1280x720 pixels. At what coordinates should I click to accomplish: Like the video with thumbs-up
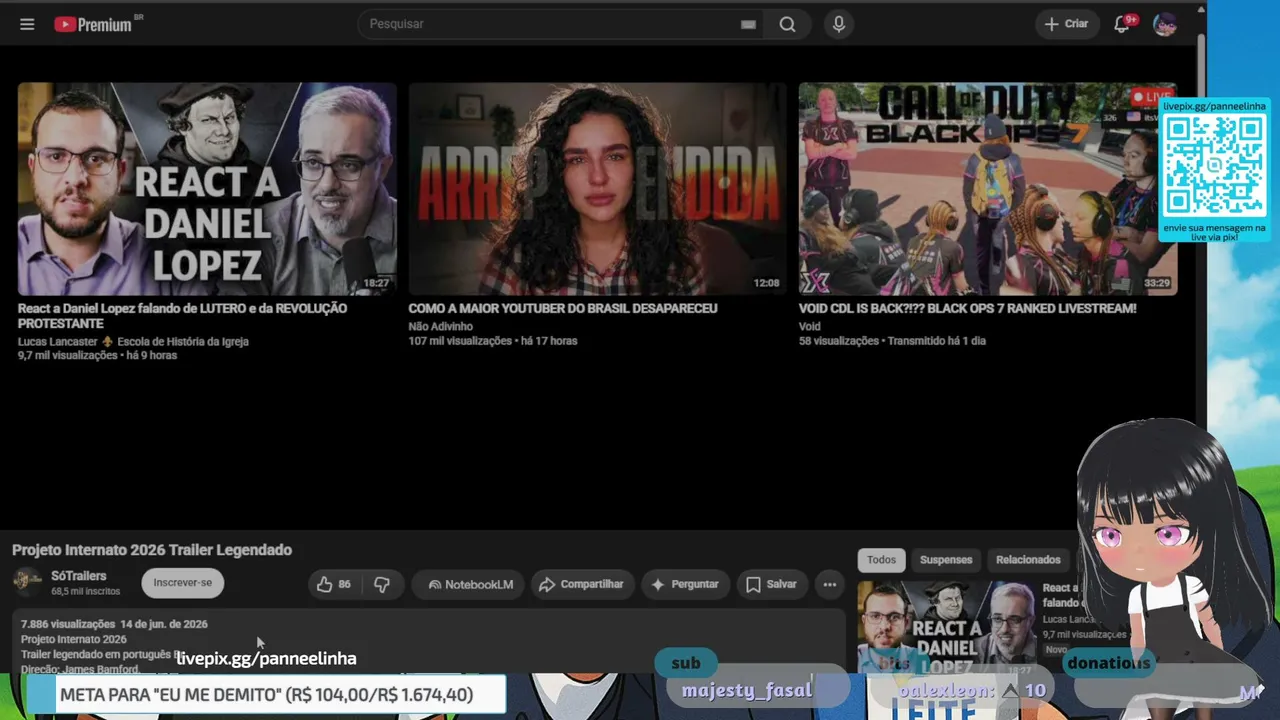335,584
